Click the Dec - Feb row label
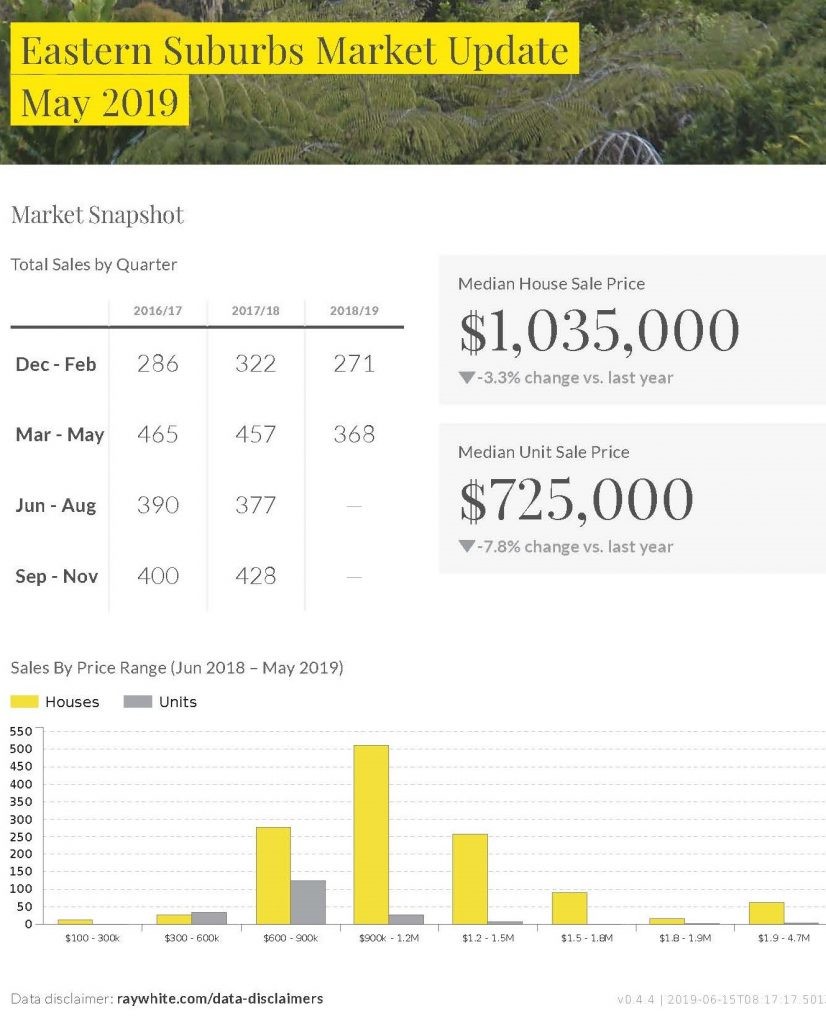The height and width of the screenshot is (1024, 826). click(56, 364)
